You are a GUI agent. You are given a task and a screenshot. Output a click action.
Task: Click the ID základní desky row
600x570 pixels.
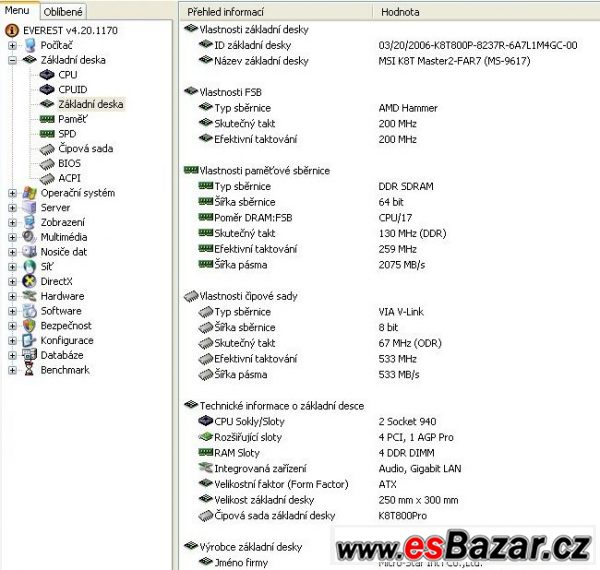pyautogui.click(x=388, y=45)
